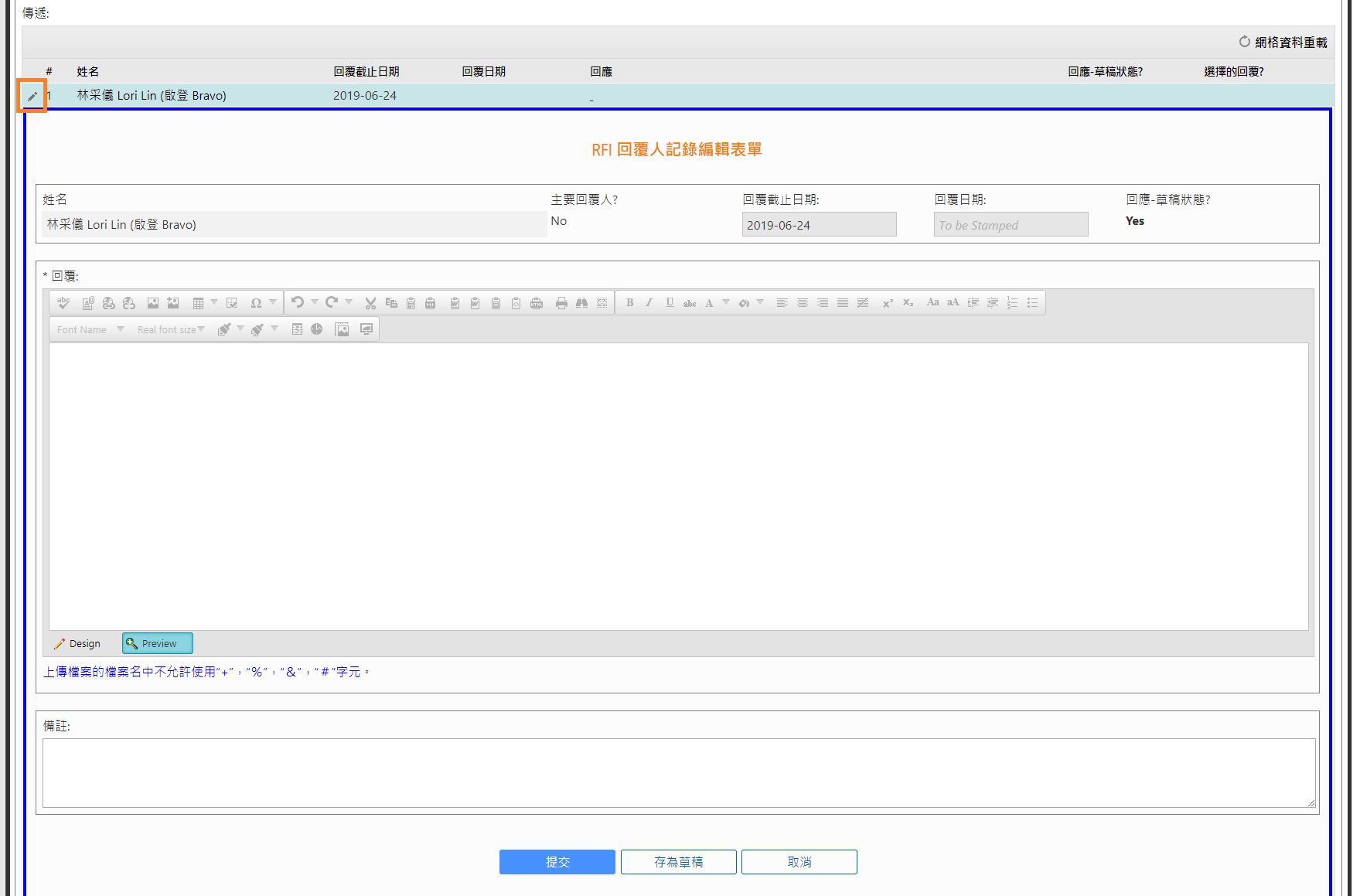Toggle italic formatting

click(649, 303)
